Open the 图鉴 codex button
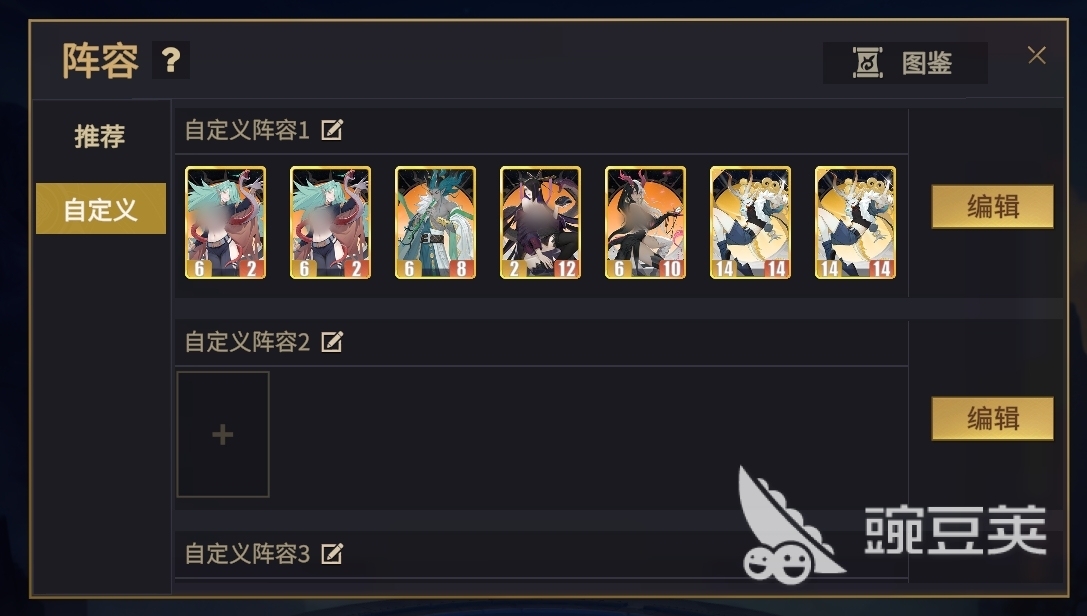The height and width of the screenshot is (616, 1087). [x=905, y=63]
